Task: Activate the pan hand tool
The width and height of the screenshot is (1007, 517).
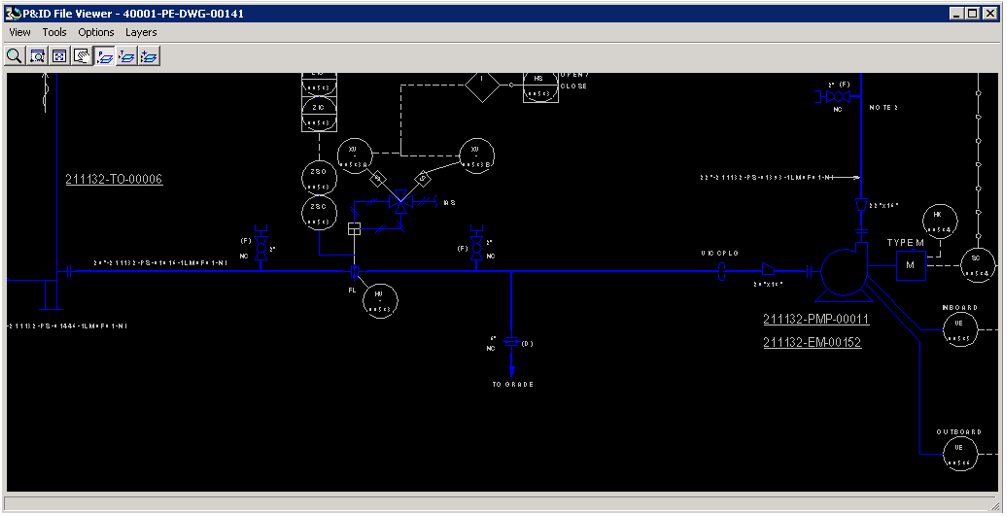Action: coord(81,56)
